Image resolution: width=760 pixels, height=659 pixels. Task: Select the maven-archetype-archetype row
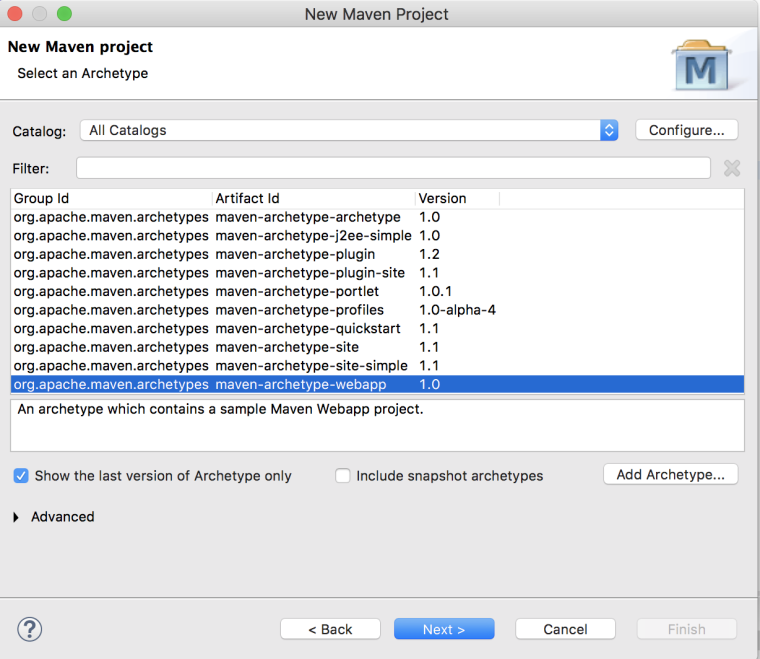pyautogui.click(x=377, y=217)
